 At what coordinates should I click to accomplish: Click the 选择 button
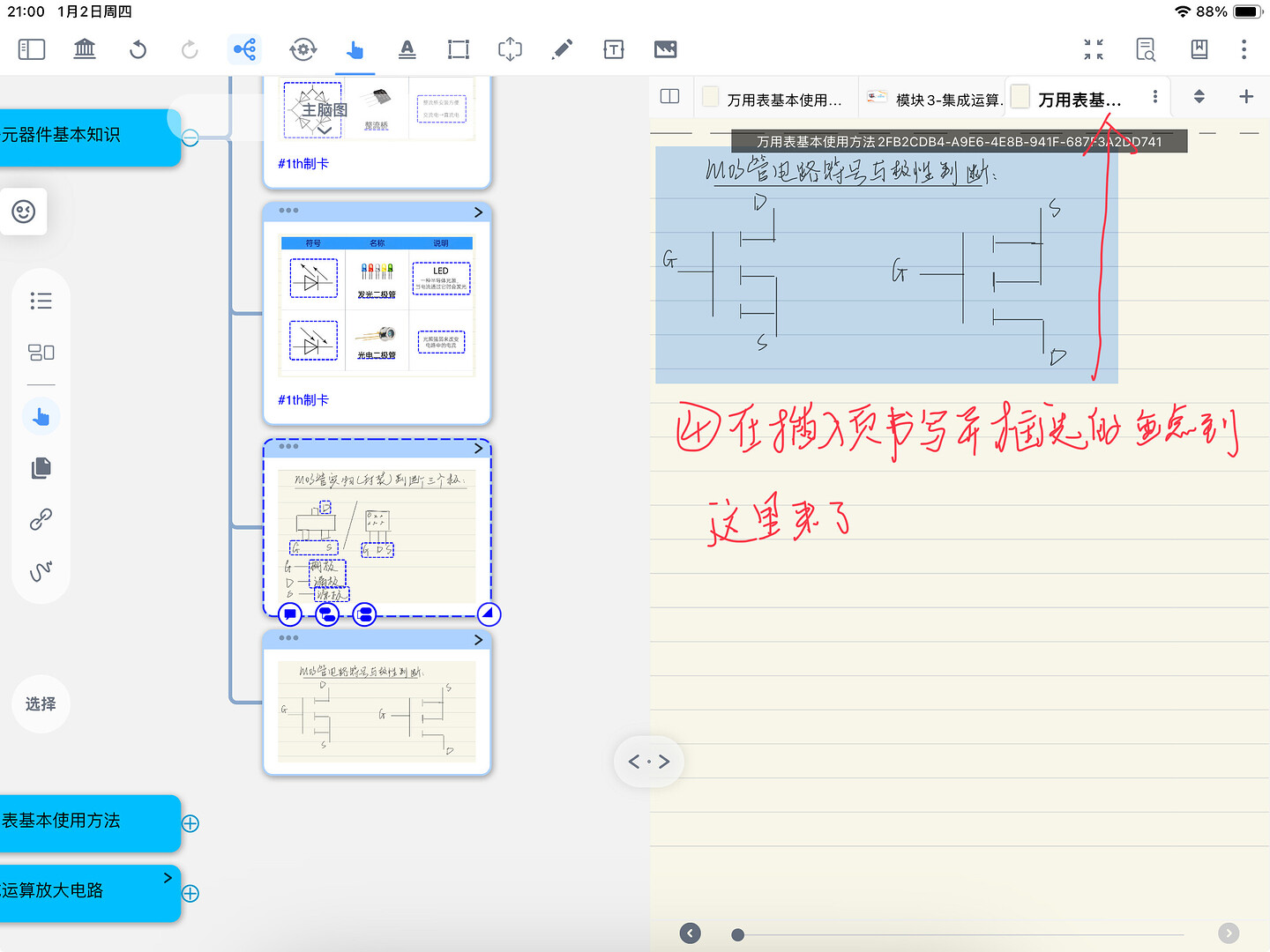[x=41, y=703]
